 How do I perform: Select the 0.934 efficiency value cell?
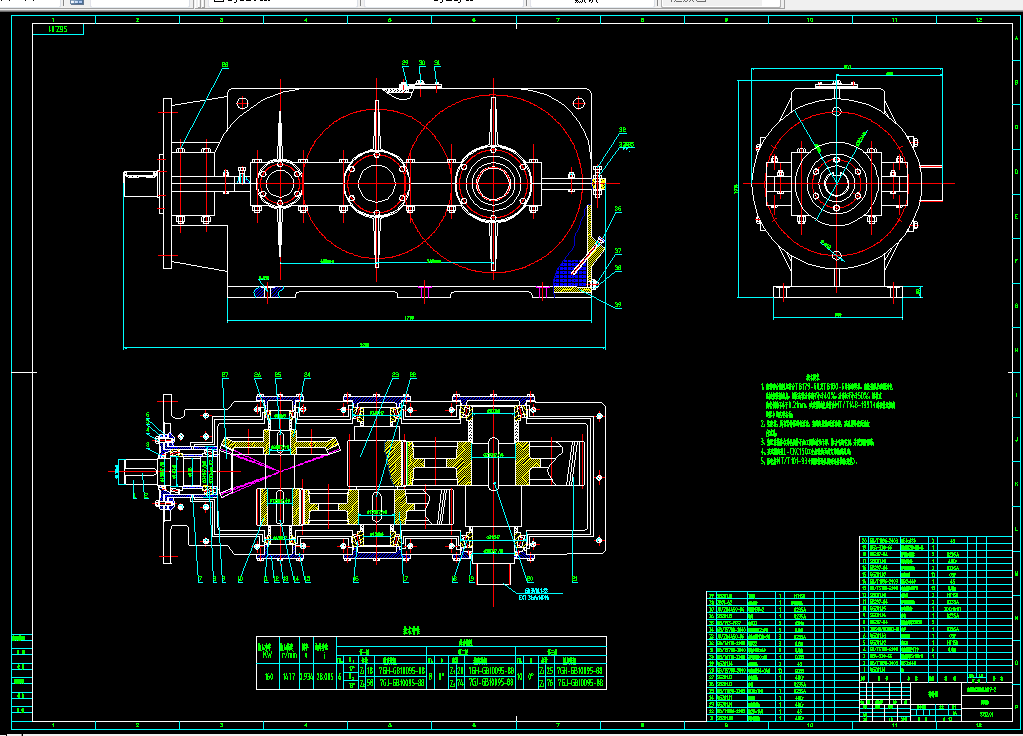pyautogui.click(x=307, y=677)
